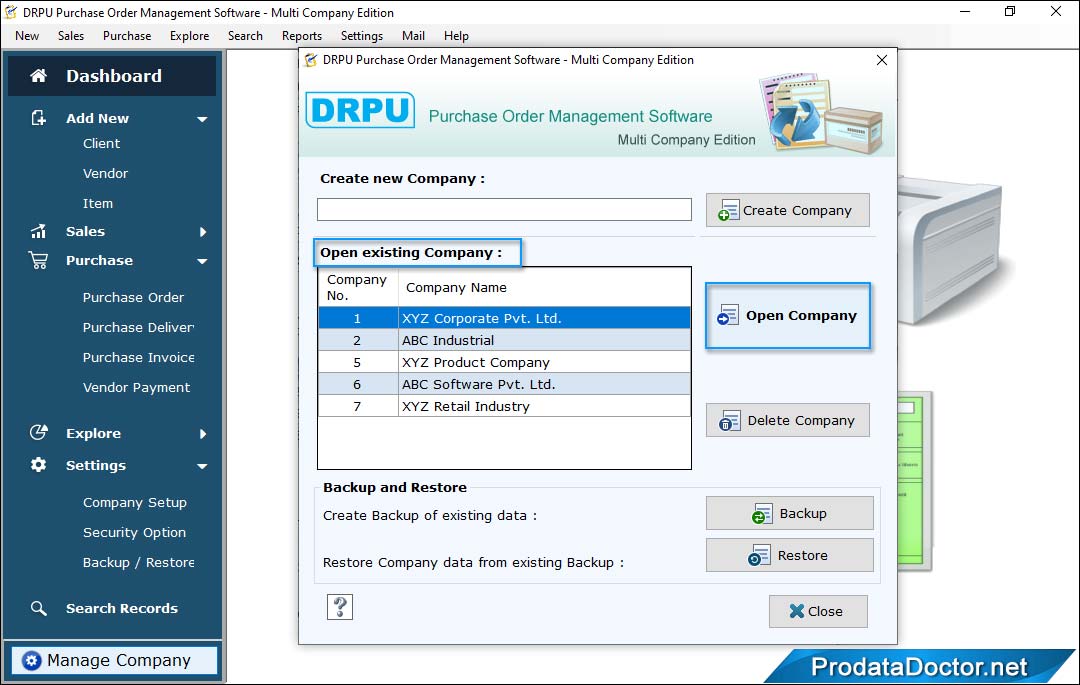Open the Sales menu in menu bar
This screenshot has width=1080, height=685.
pyautogui.click(x=71, y=36)
